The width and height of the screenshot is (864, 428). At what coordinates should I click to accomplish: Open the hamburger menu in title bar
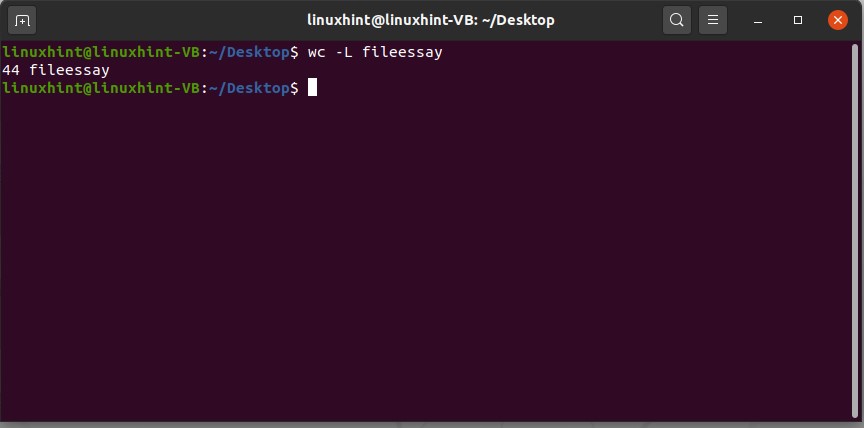click(712, 20)
